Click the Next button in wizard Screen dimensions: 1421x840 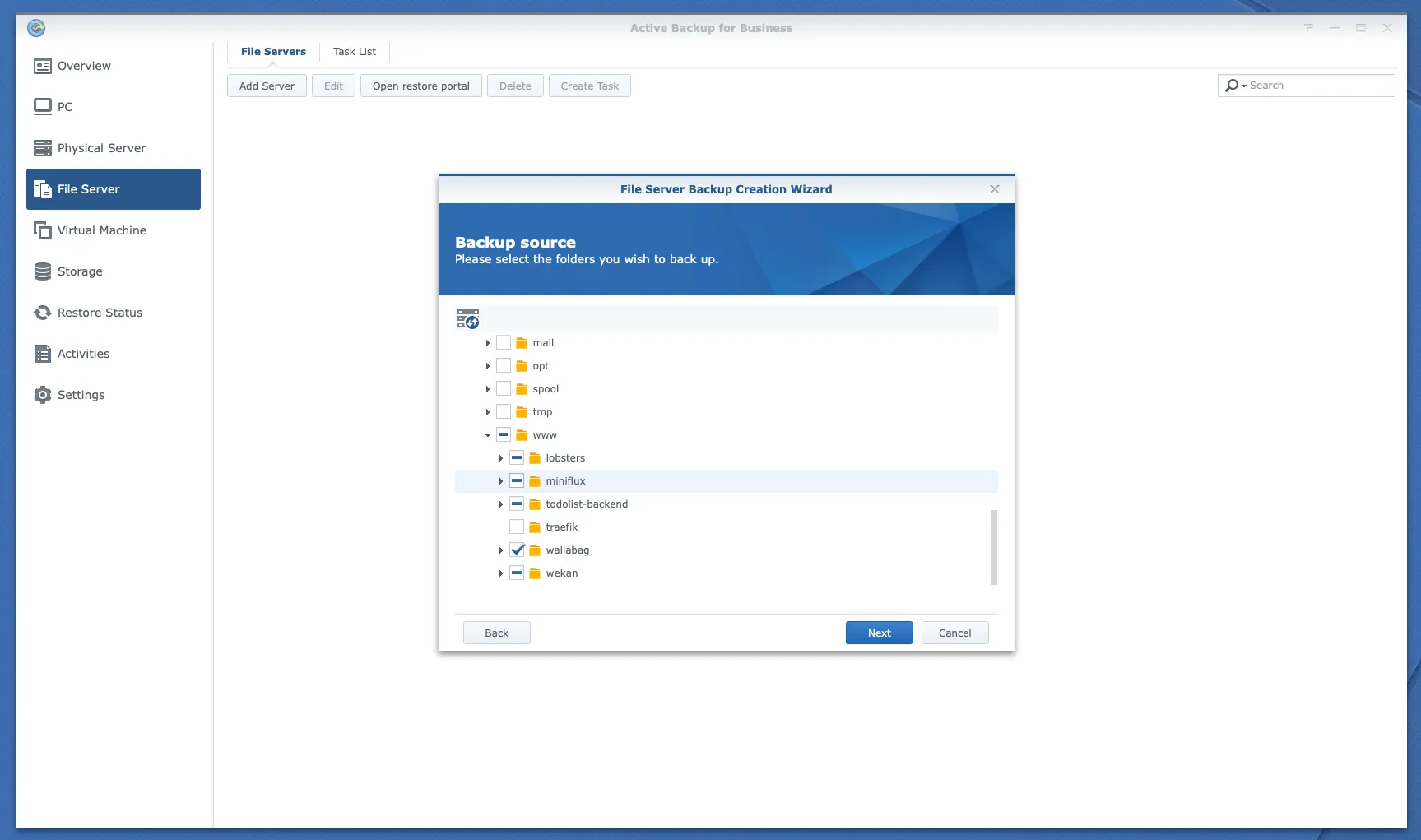coord(880,633)
